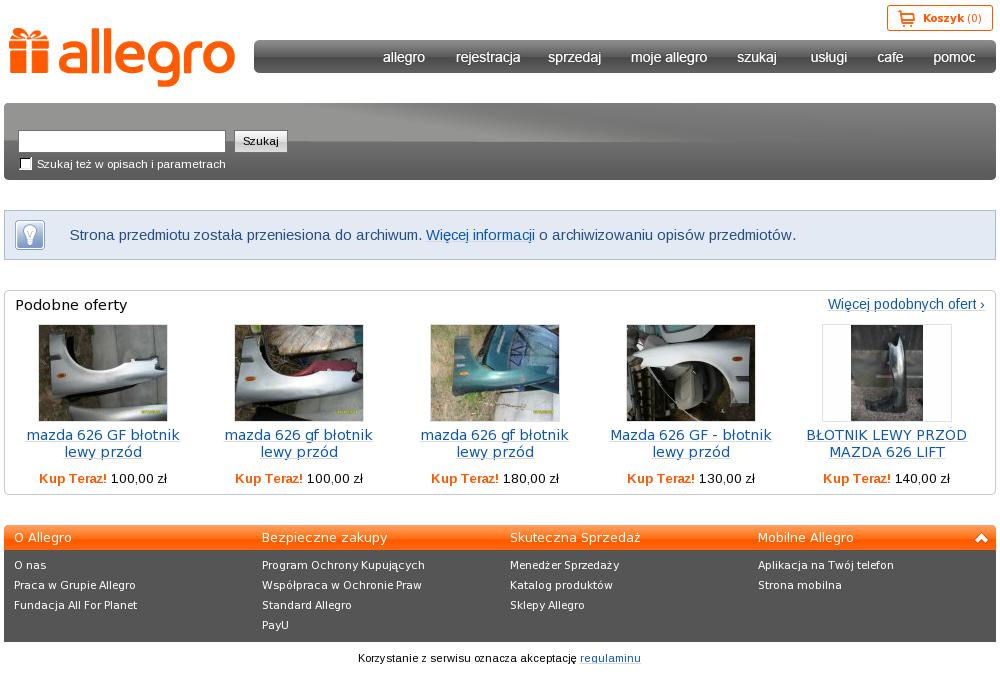Image resolution: width=1000 pixels, height=678 pixels.
Task: Open Standard Allegro footer link
Action: tap(307, 605)
